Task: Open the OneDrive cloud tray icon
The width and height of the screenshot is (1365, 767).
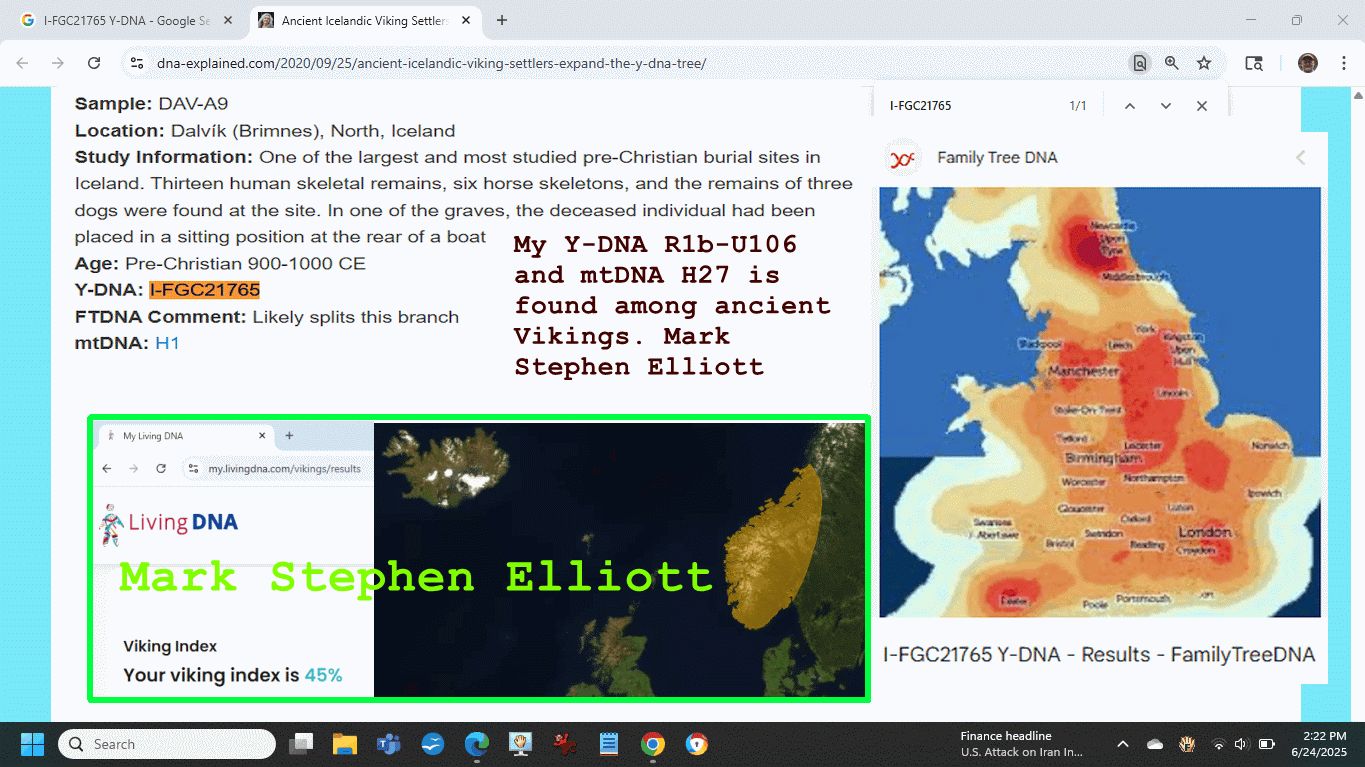Action: point(1155,744)
